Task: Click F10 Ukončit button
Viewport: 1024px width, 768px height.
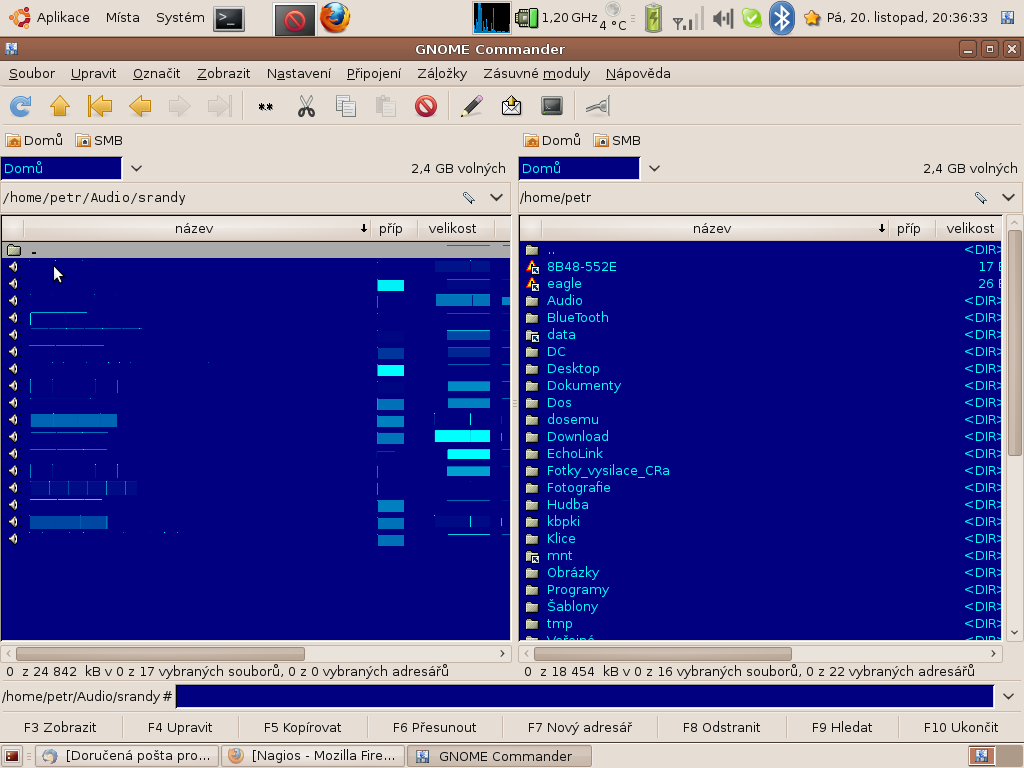Action: point(961,728)
